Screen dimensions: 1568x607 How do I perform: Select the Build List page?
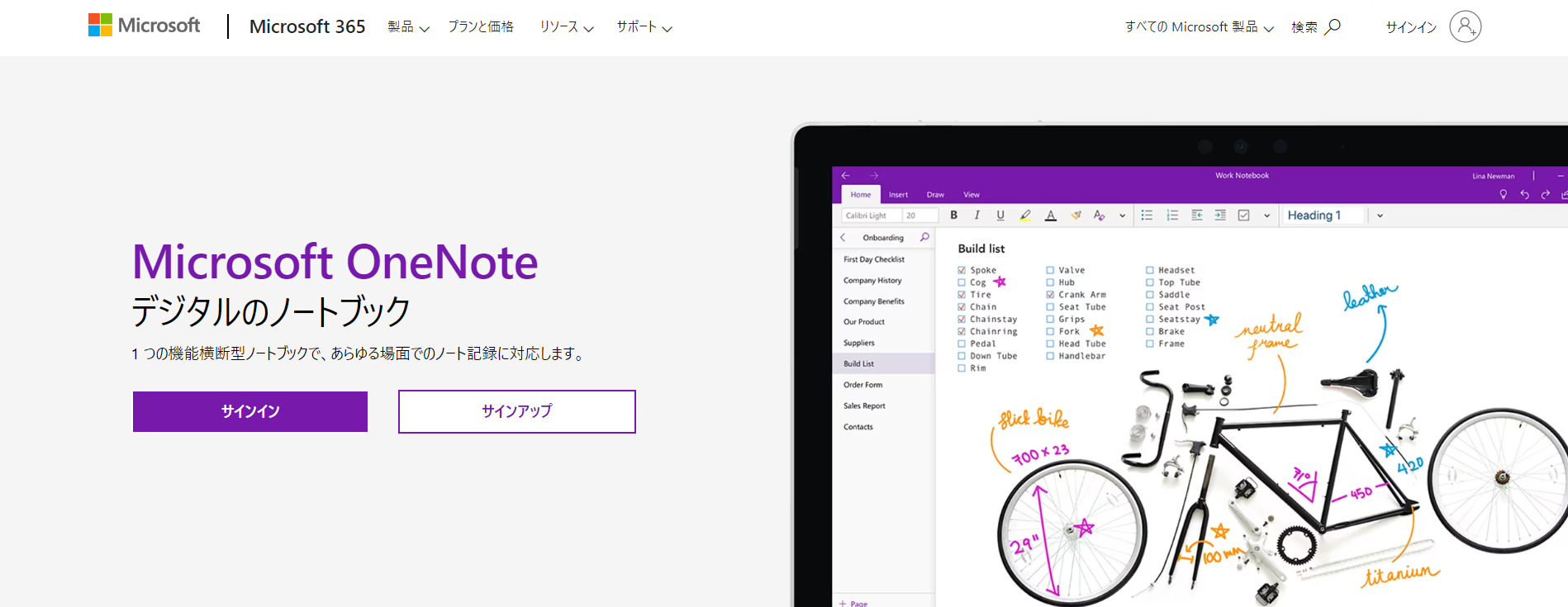point(884,363)
